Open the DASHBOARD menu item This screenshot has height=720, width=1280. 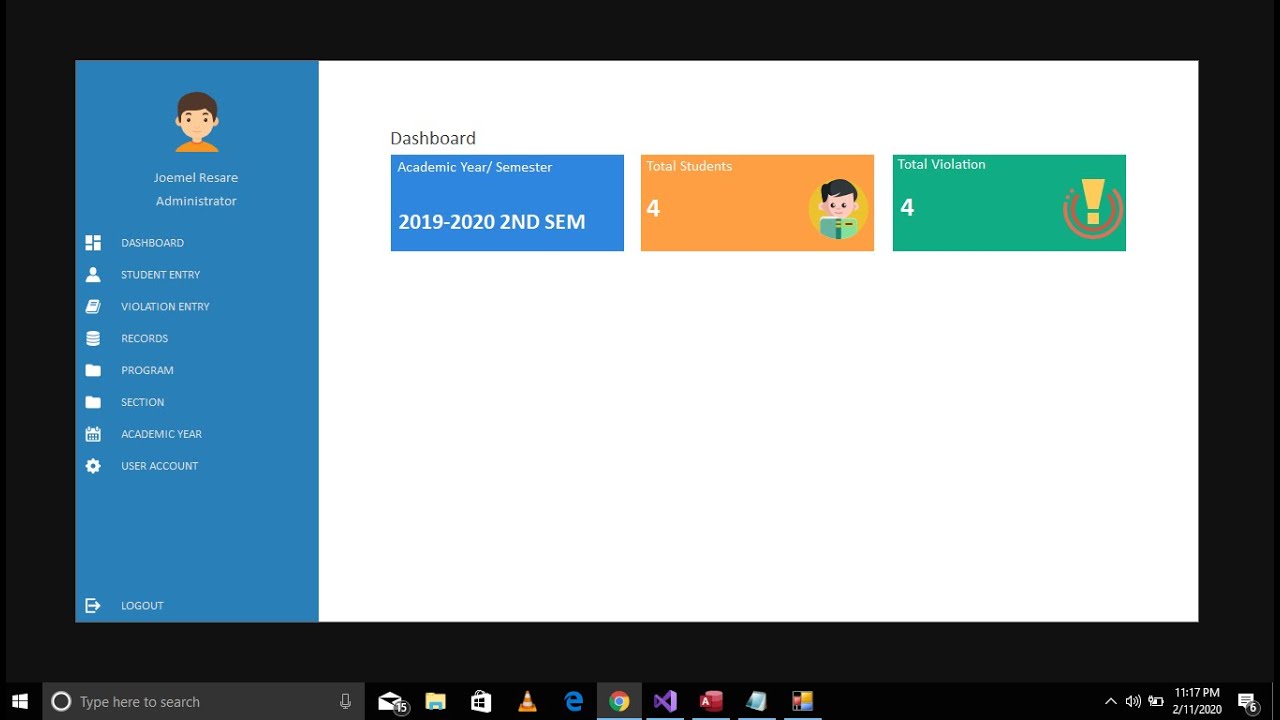pyautogui.click(x=152, y=243)
